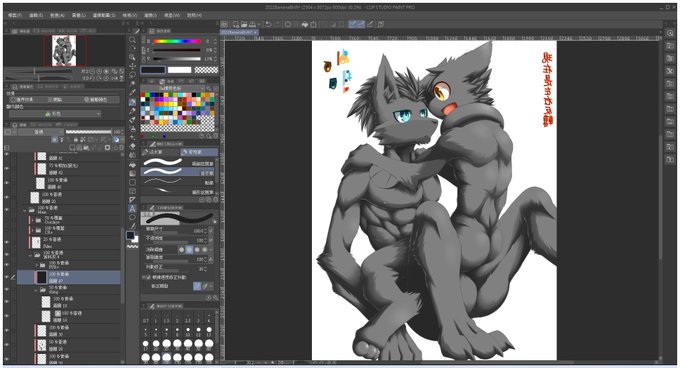Screen dimensions: 680x368
Task: Toggle visibility of the Main folder layer
Action: 7,210
